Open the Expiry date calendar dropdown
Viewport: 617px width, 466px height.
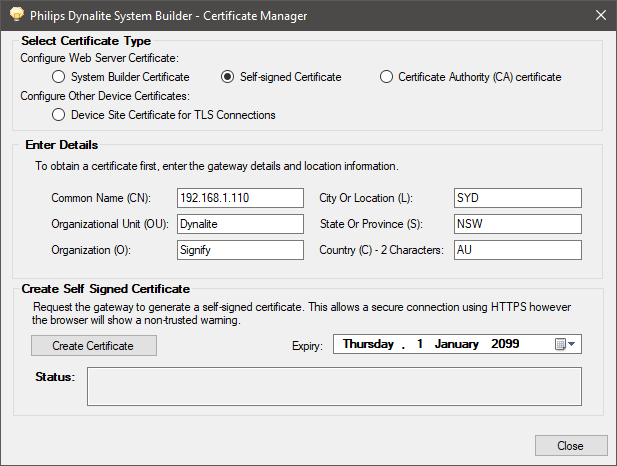coord(565,344)
